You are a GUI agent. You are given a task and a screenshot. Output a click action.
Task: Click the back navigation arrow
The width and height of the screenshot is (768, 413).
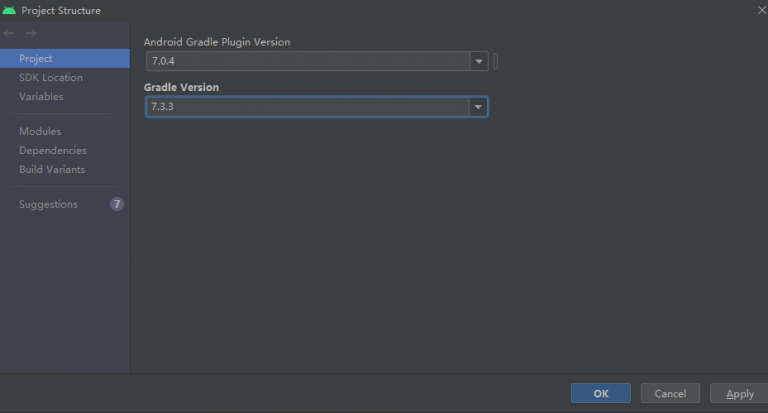pos(9,33)
